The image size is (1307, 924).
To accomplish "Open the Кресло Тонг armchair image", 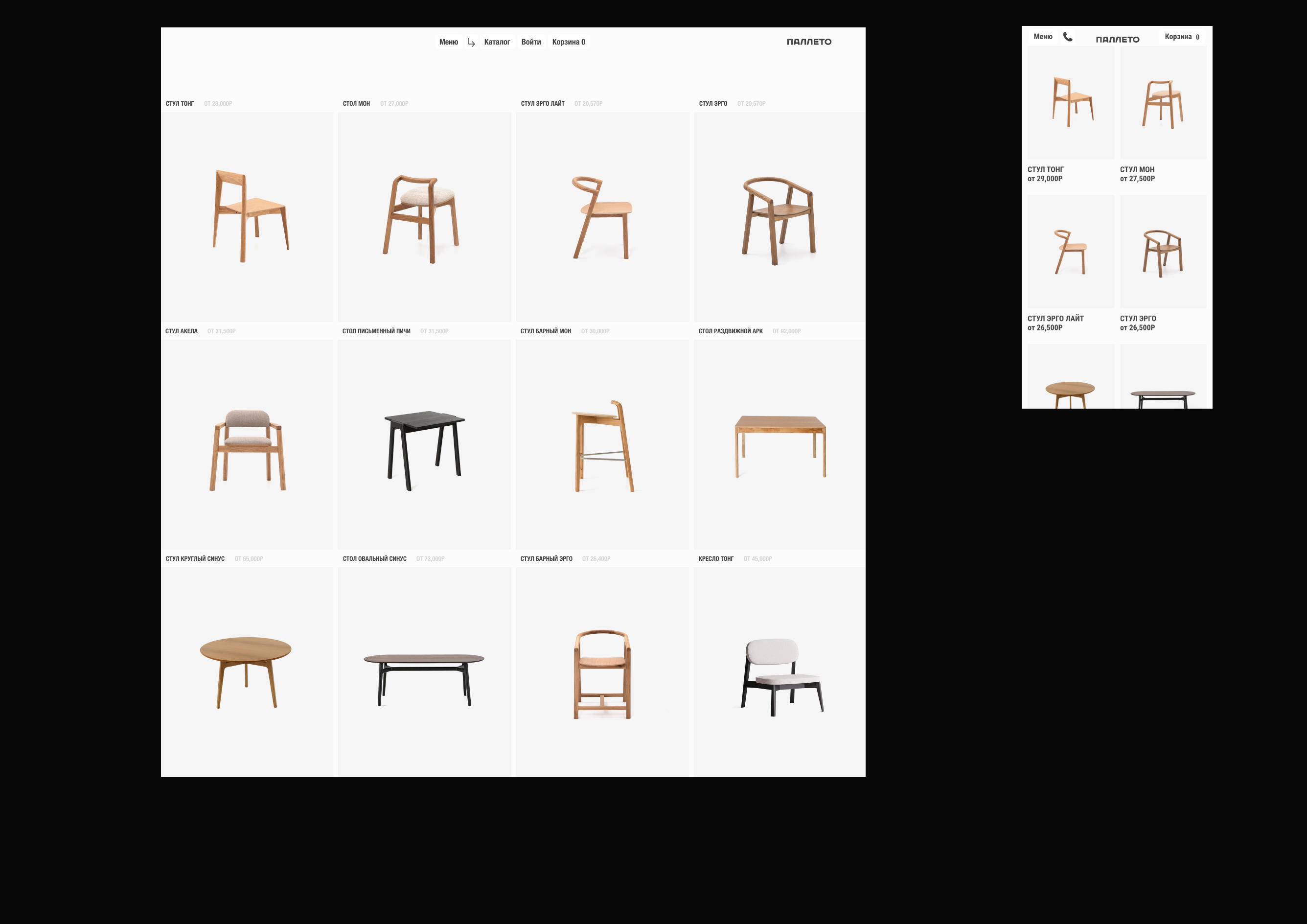I will [x=780, y=672].
